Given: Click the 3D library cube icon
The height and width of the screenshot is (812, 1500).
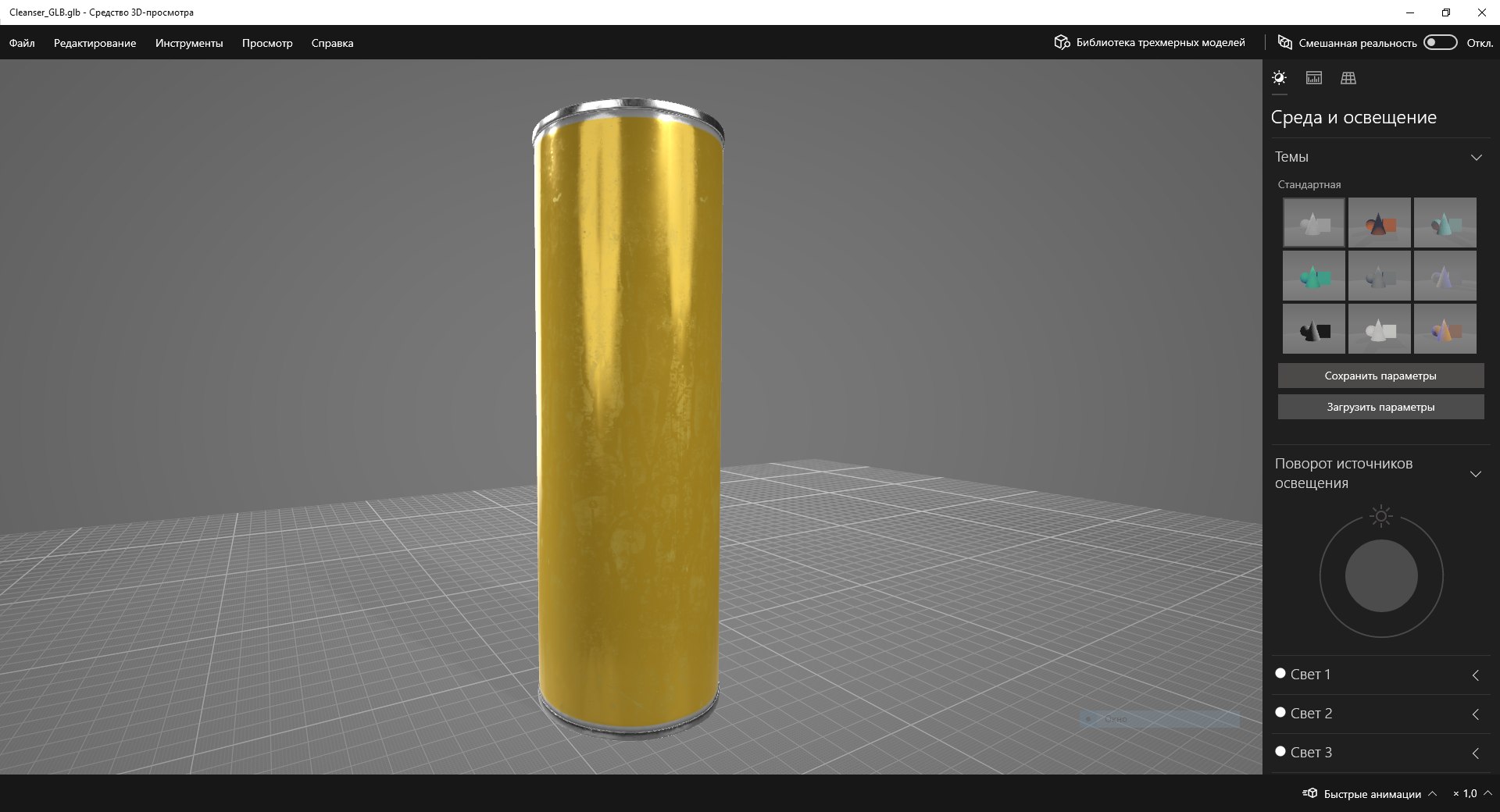Looking at the screenshot, I should pos(1062,42).
